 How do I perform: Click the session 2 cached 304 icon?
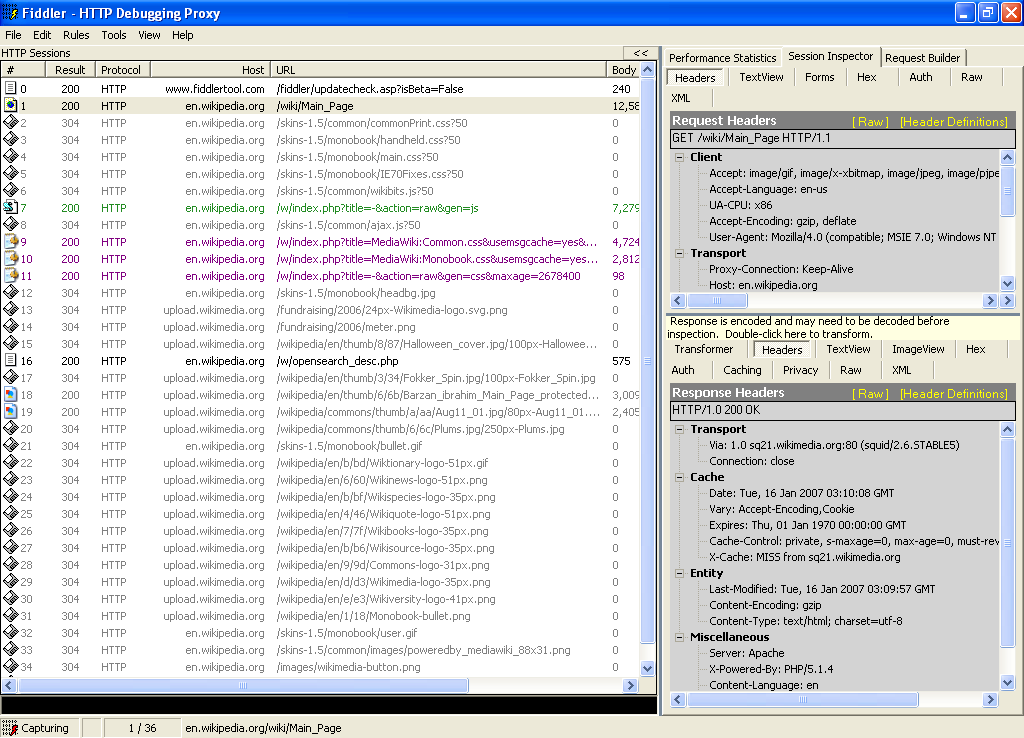[x=11, y=122]
